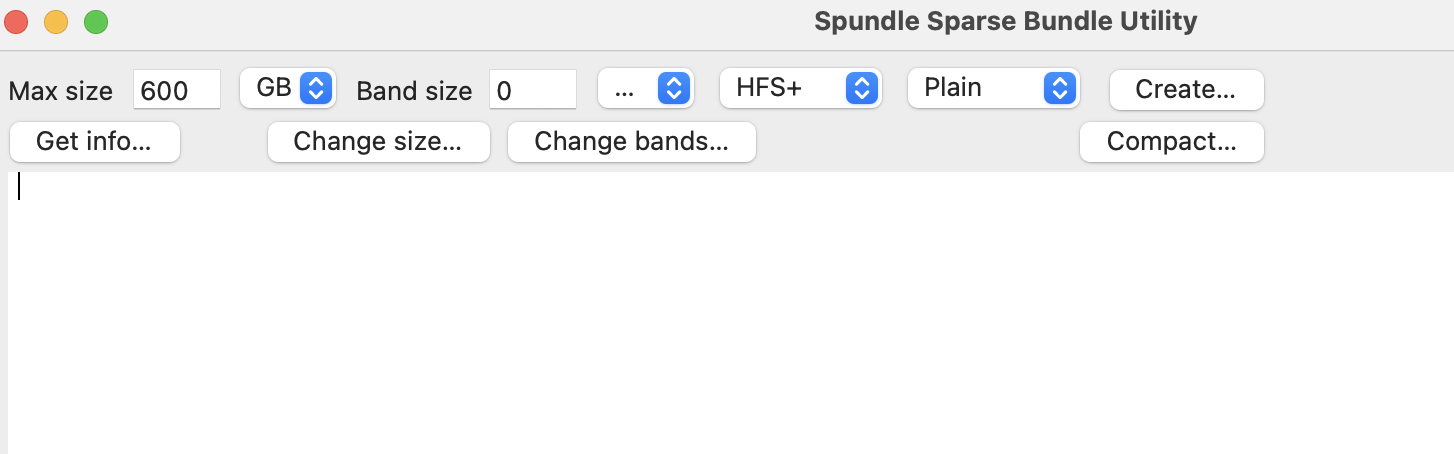This screenshot has width=1454, height=454.
Task: Open the Plain encryption dropdown
Action: tap(992, 88)
